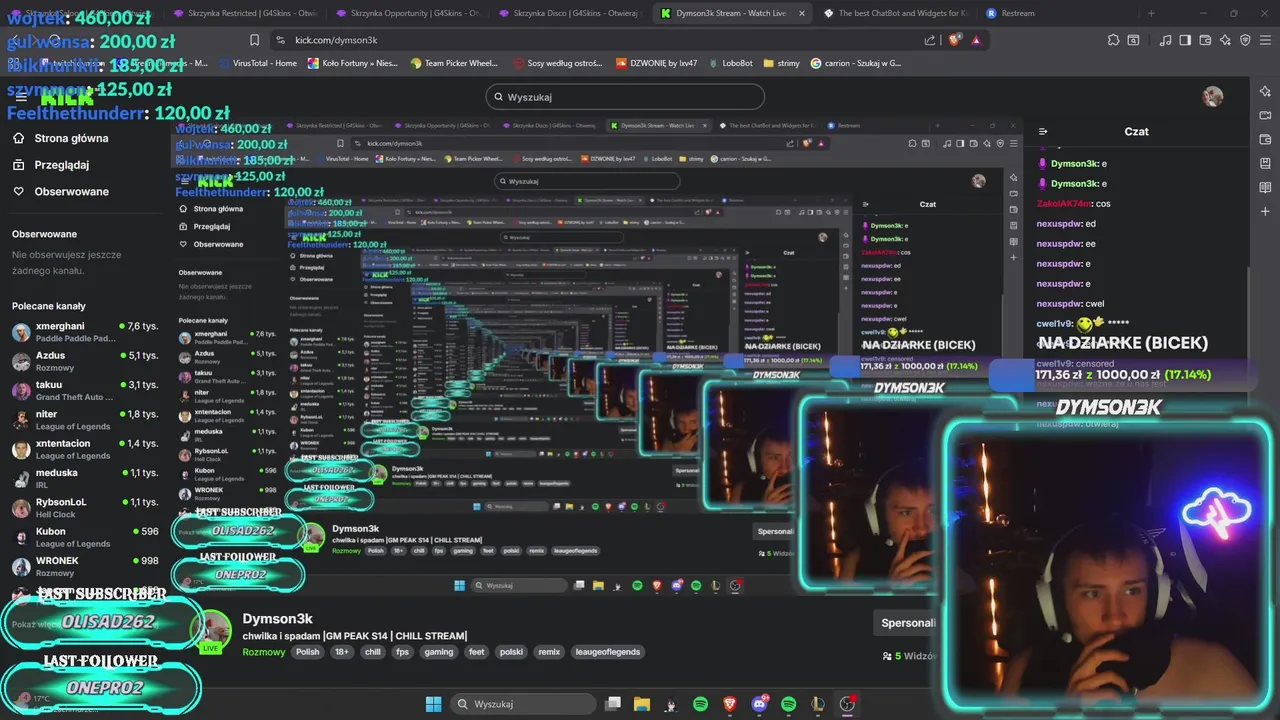Viewport: 1280px width, 720px height.
Task: Open recommended channel xntentacion
Action: (x=85, y=449)
